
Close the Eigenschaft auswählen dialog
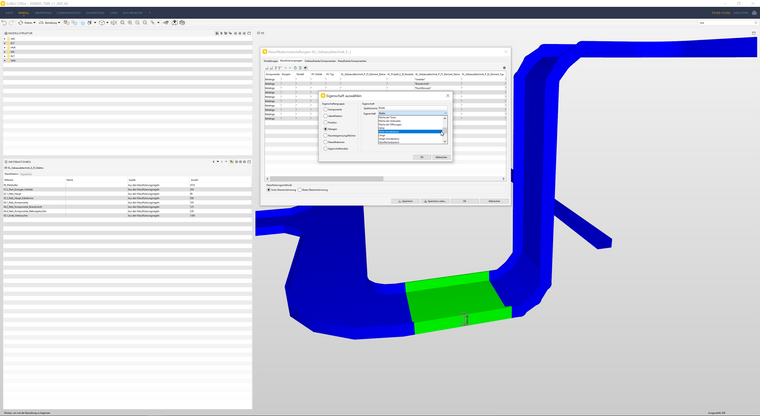[447, 96]
